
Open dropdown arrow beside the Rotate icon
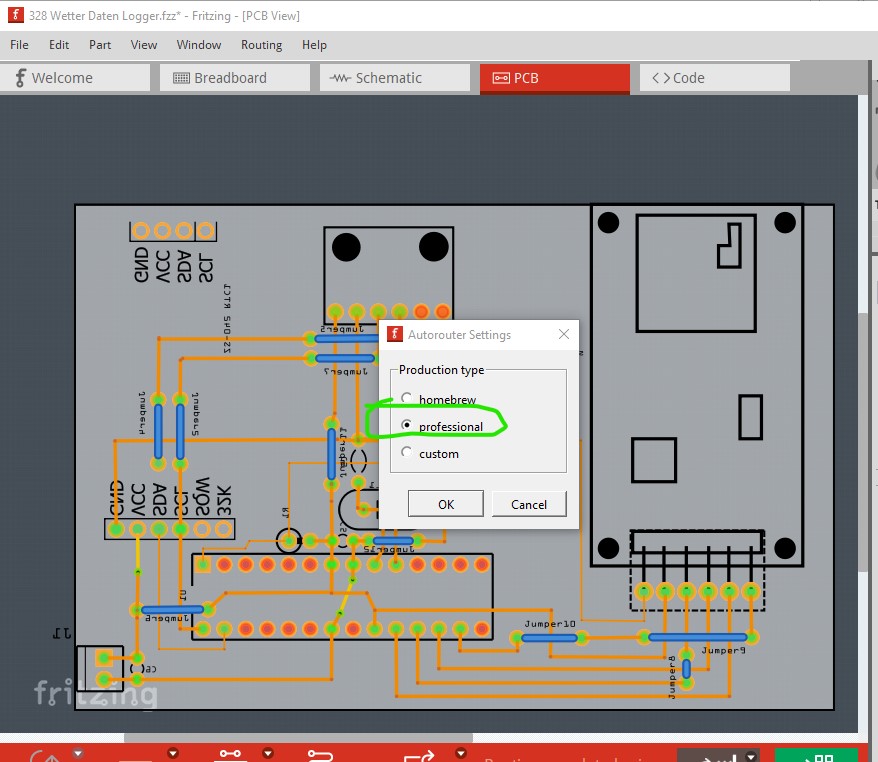(x=78, y=753)
